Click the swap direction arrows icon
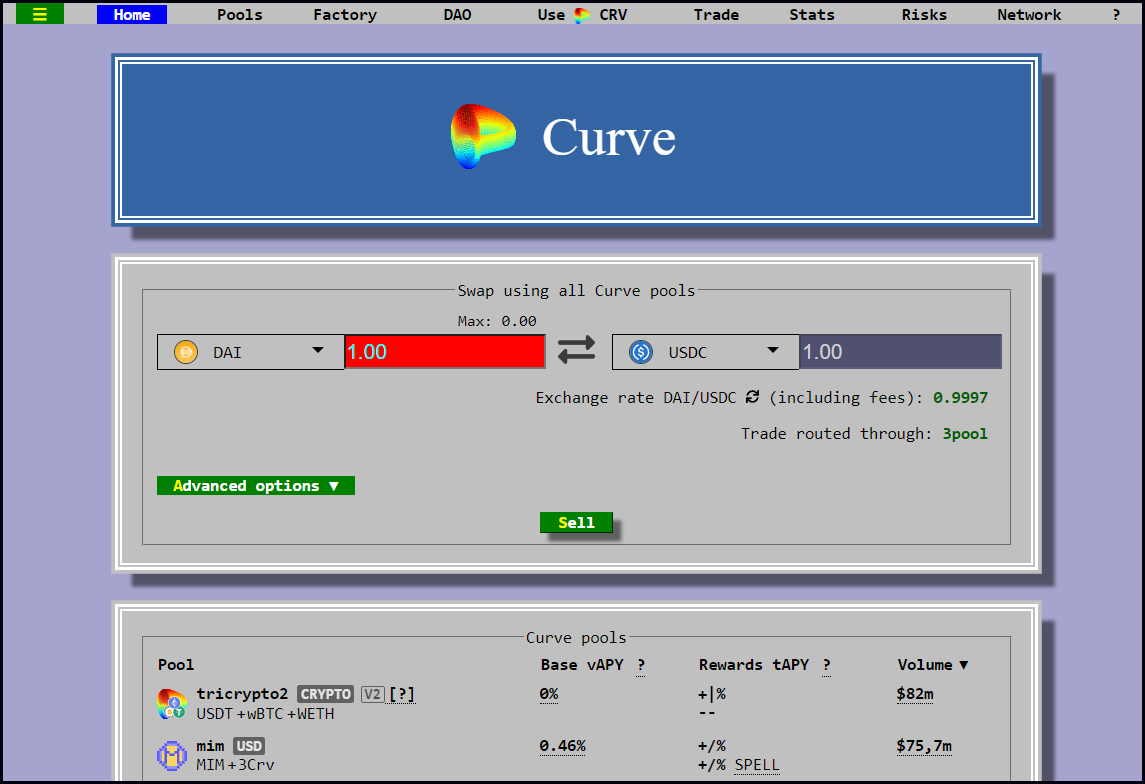This screenshot has height=784, width=1145. [x=577, y=350]
